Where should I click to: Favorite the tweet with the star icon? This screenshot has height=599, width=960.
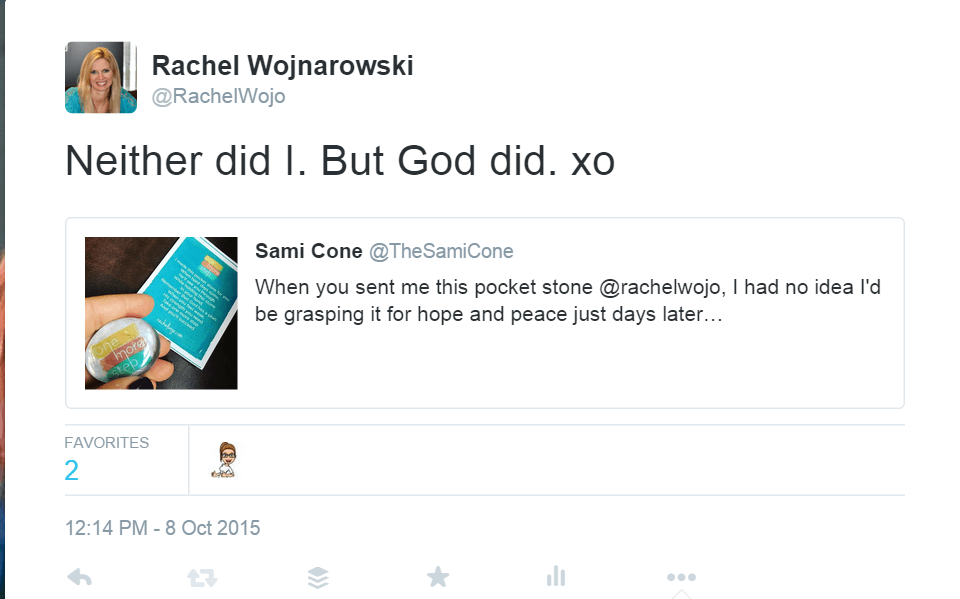tap(437, 577)
